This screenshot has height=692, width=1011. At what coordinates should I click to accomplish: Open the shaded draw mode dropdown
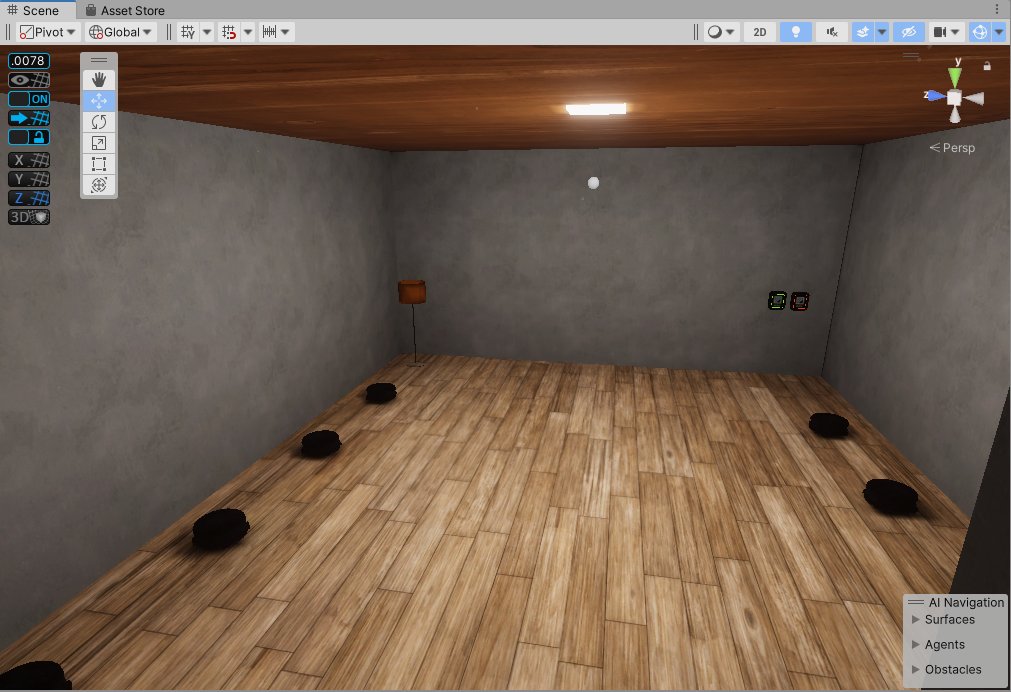(721, 32)
